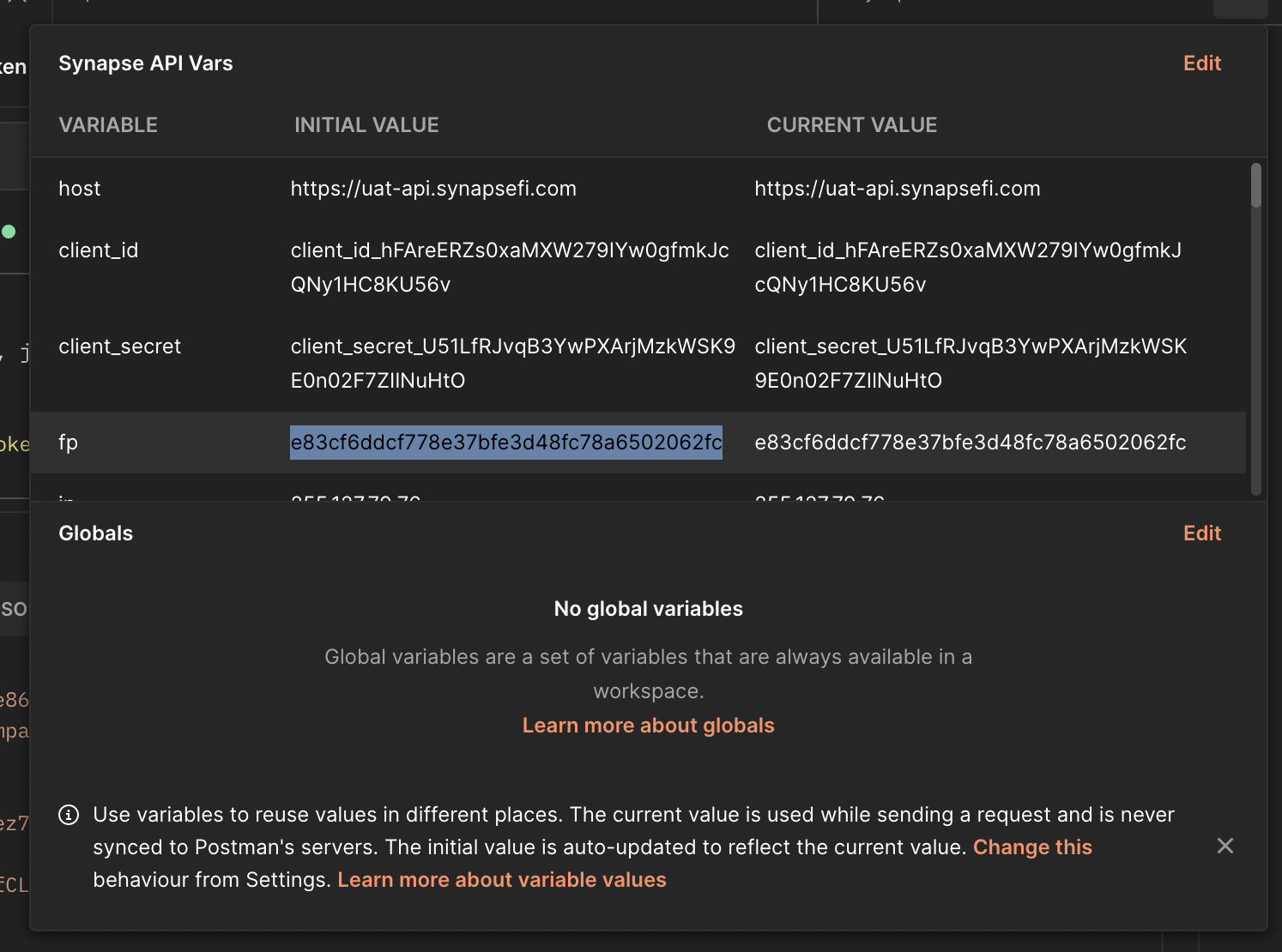Click the client_id current value

[x=968, y=268]
